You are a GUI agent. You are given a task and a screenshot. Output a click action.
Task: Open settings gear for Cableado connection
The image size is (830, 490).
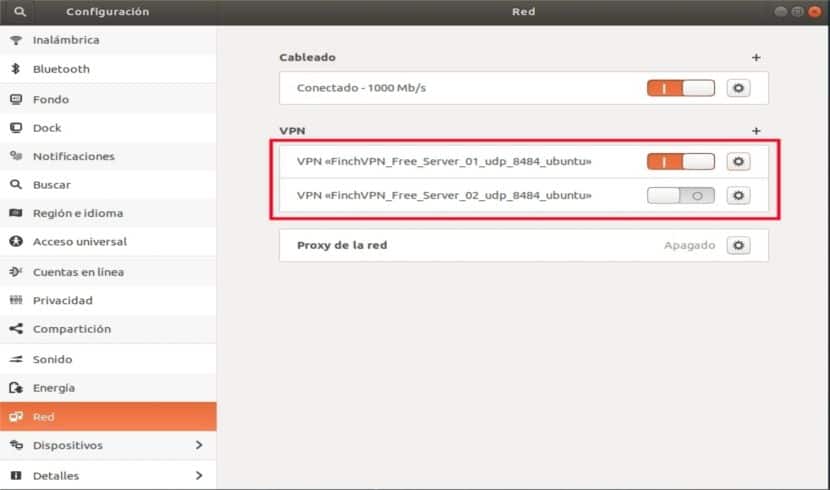pos(738,88)
